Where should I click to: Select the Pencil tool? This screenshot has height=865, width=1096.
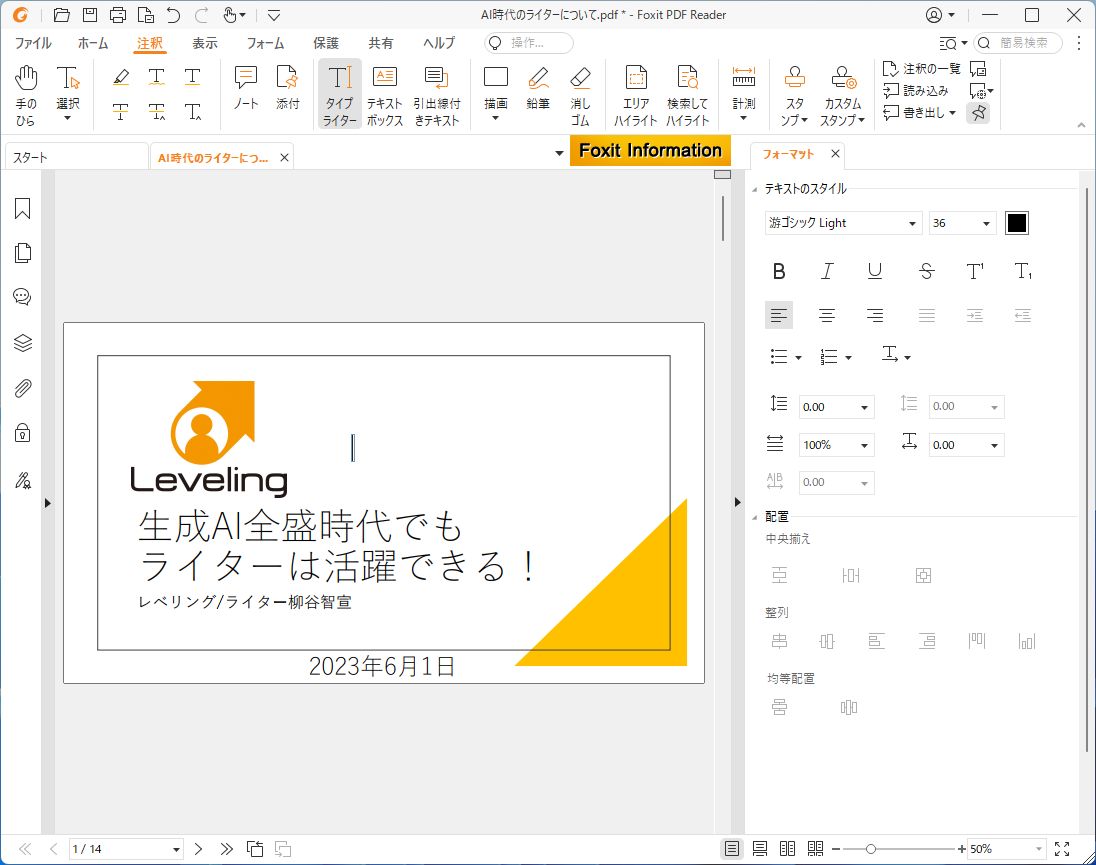coord(538,88)
